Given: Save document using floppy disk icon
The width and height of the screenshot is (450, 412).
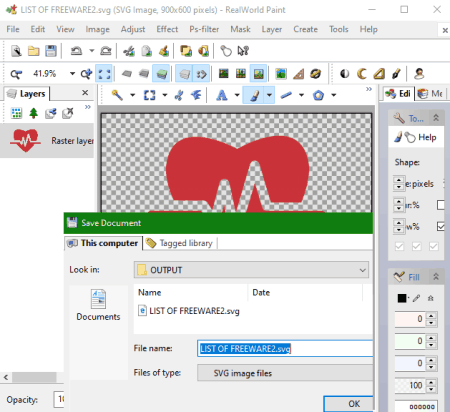Looking at the screenshot, I should point(51,51).
